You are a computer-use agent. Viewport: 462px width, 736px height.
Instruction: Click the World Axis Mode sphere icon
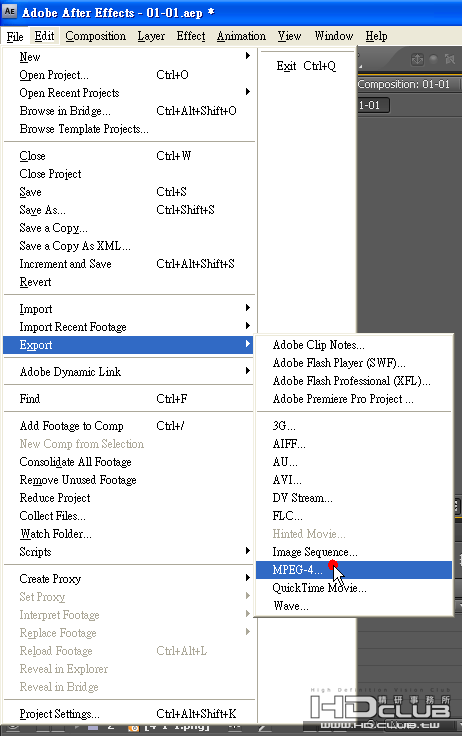[434, 59]
